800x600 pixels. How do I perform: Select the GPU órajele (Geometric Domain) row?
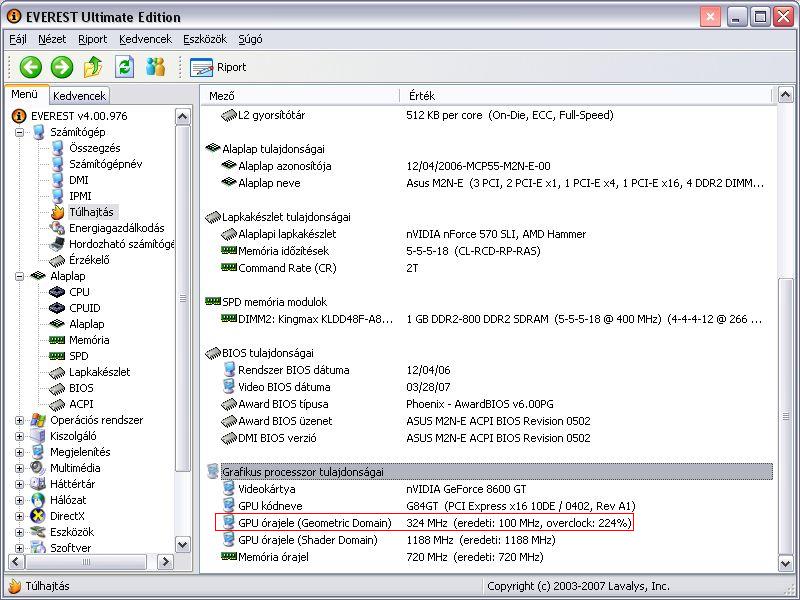(423, 523)
